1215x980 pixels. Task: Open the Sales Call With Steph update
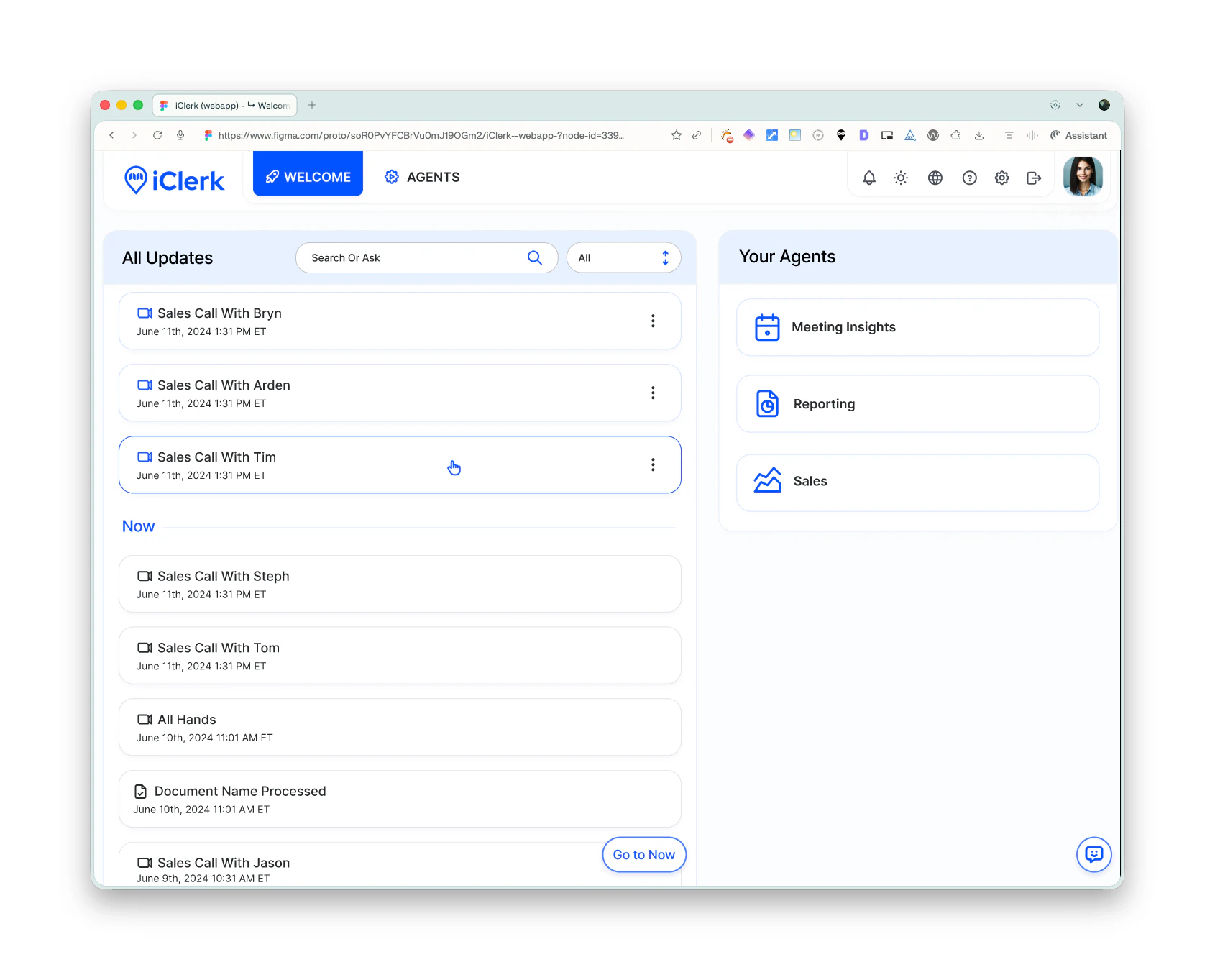(400, 584)
